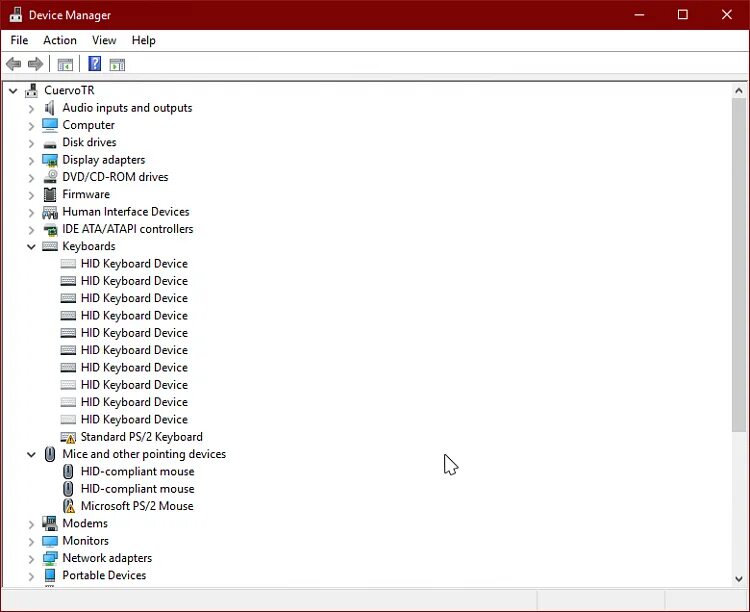Screen dimensions: 750x612
Task: Maximize the Device Manager window
Action: [x=683, y=15]
